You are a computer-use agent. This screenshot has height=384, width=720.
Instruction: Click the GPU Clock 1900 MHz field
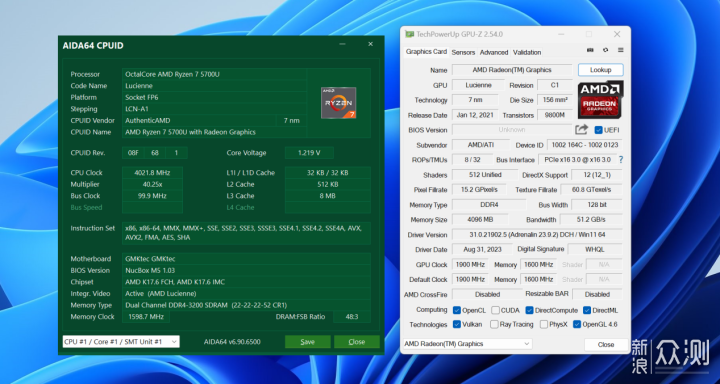pyautogui.click(x=471, y=265)
